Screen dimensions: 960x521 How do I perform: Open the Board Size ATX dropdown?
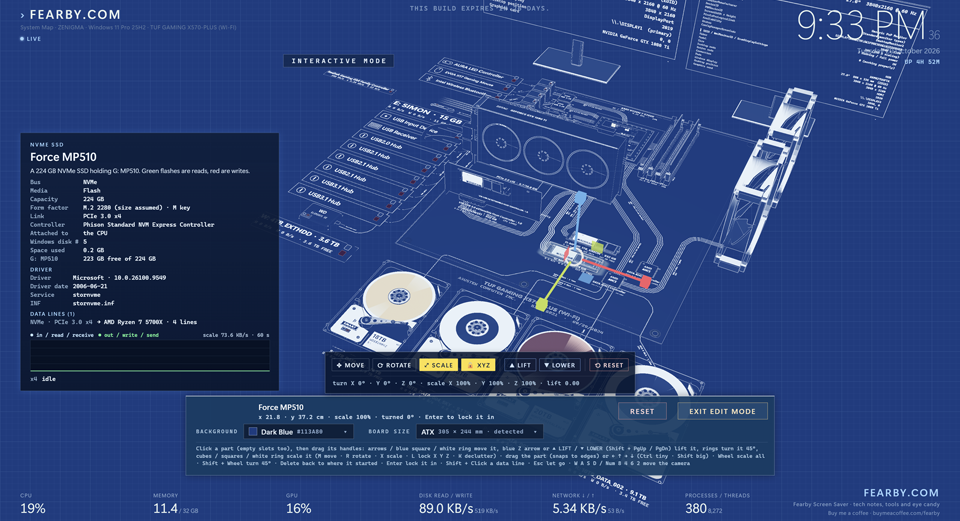[x=479, y=432]
